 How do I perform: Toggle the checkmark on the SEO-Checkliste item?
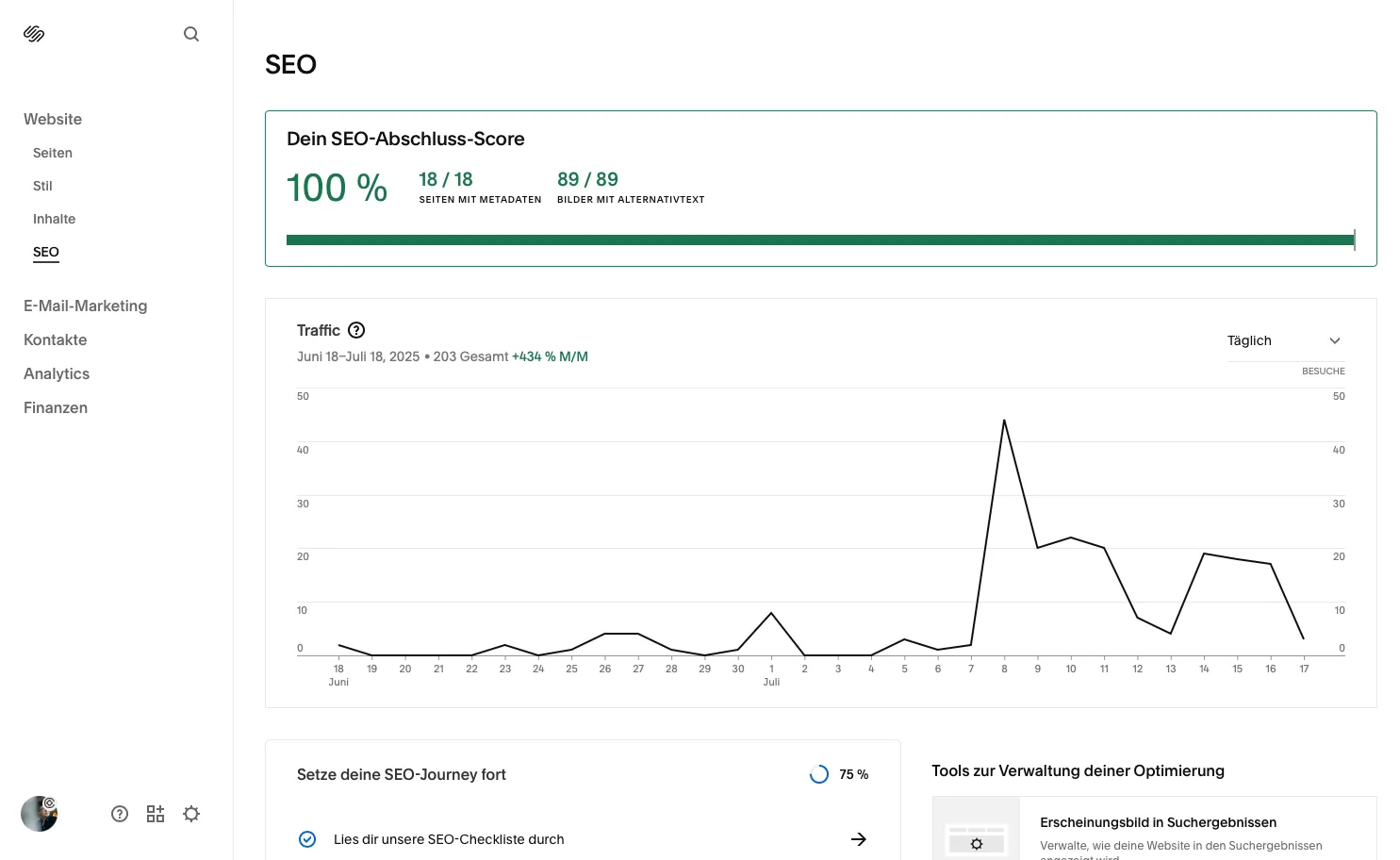307,838
